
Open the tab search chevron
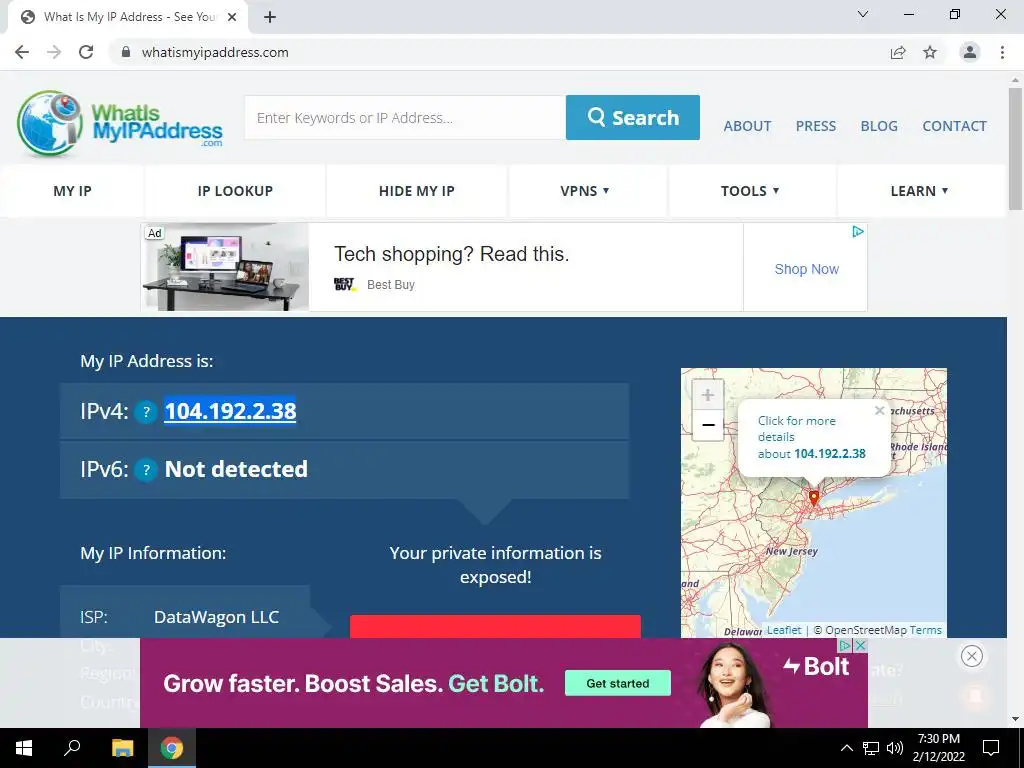pos(863,14)
